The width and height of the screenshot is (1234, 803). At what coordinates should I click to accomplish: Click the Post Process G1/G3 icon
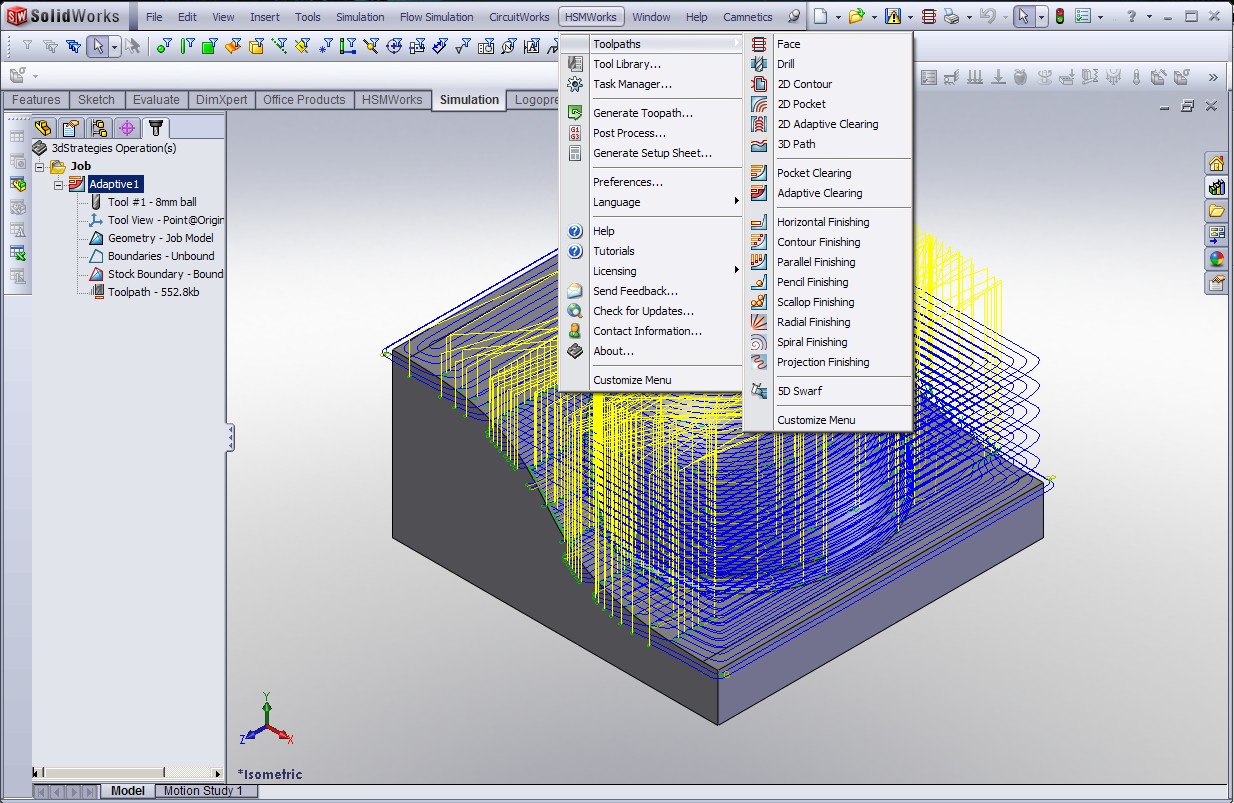tap(575, 133)
